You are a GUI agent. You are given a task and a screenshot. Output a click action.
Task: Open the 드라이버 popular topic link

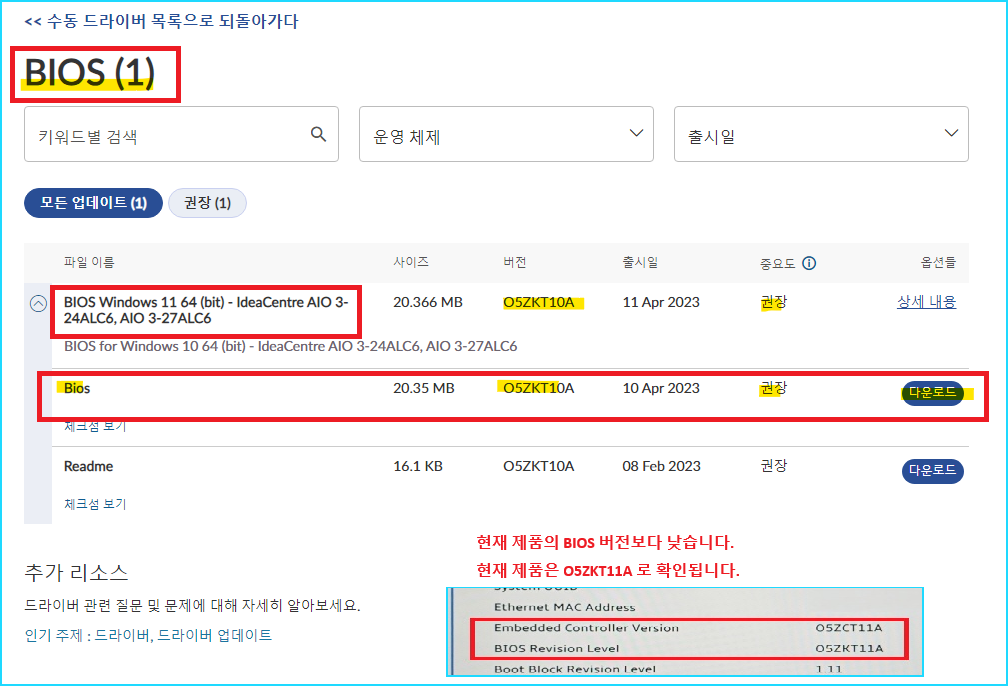coord(122,635)
